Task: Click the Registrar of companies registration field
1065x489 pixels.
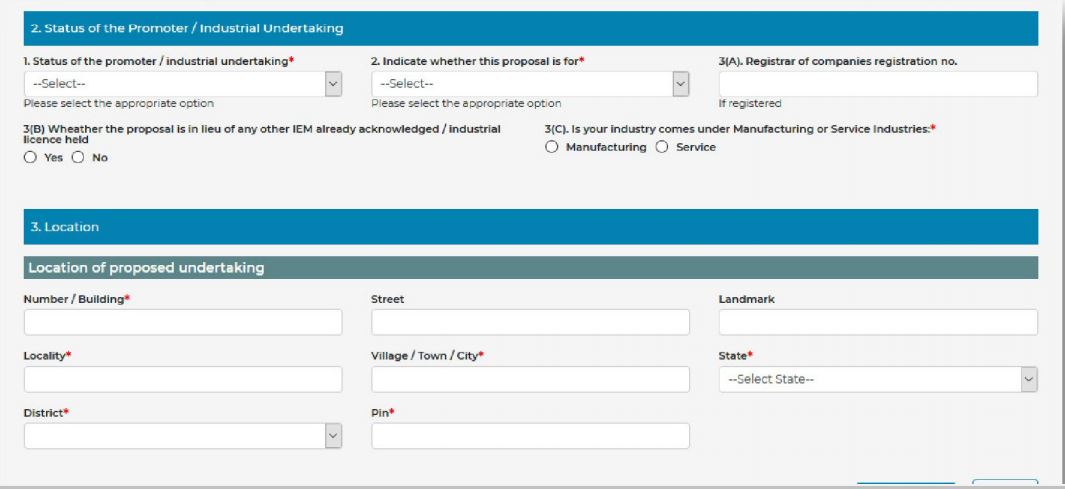Action: (877, 84)
